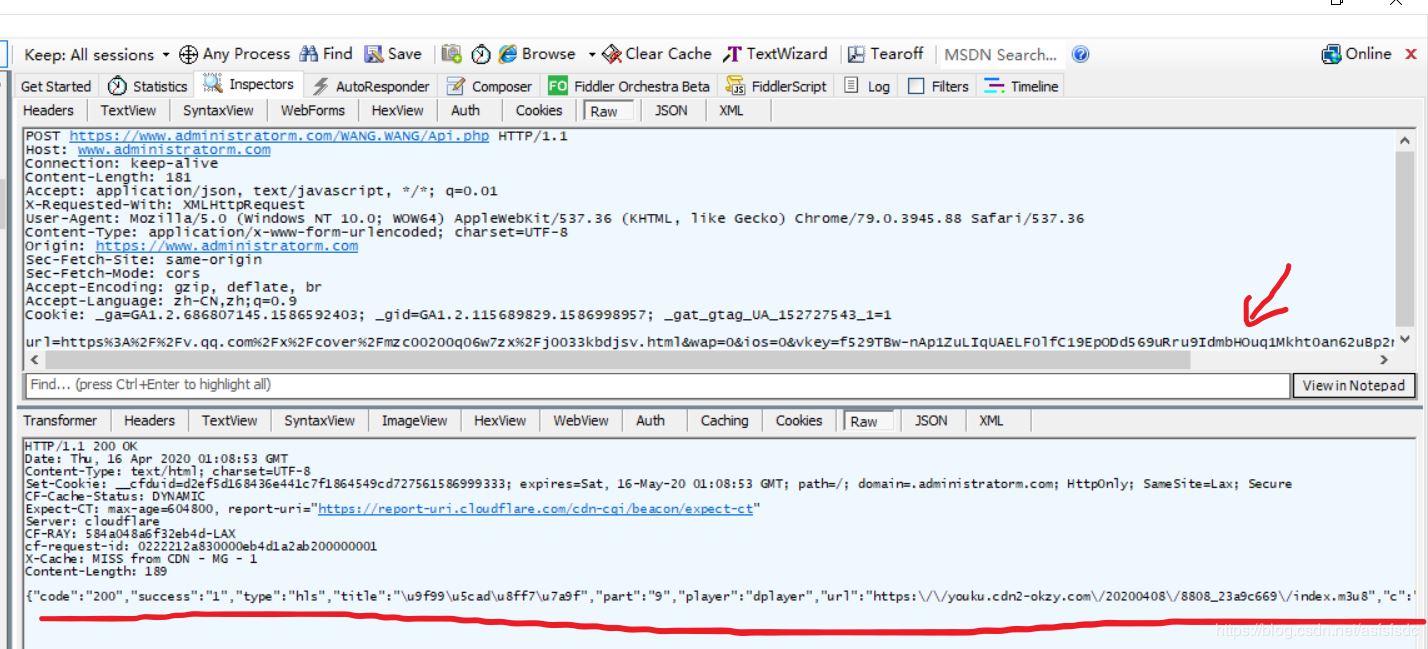Open the response JSON tab
The width and height of the screenshot is (1428, 649).
coord(931,421)
